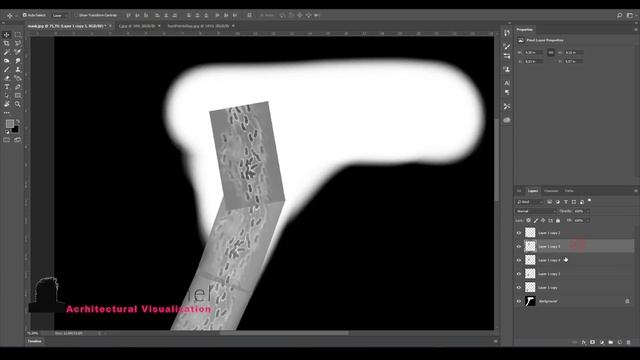Select the Crop tool
This screenshot has height=360, width=640.
[x=7, y=43]
